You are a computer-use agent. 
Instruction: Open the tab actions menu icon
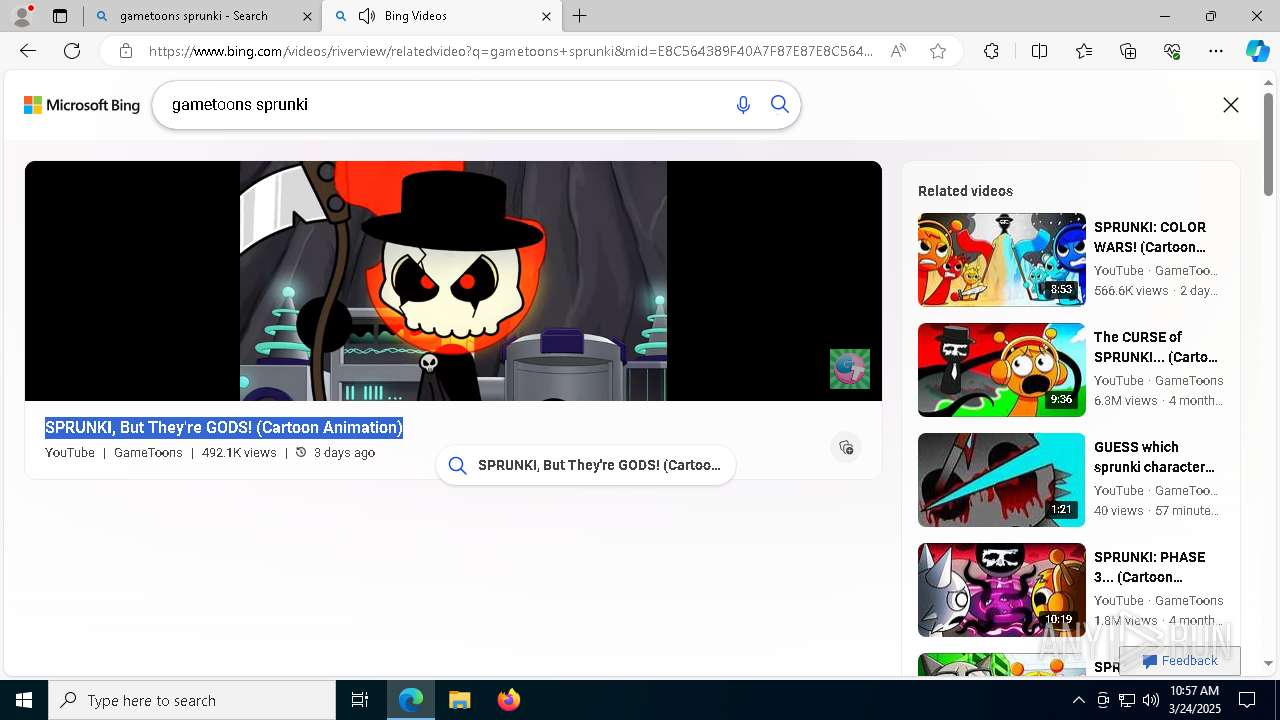(x=60, y=16)
